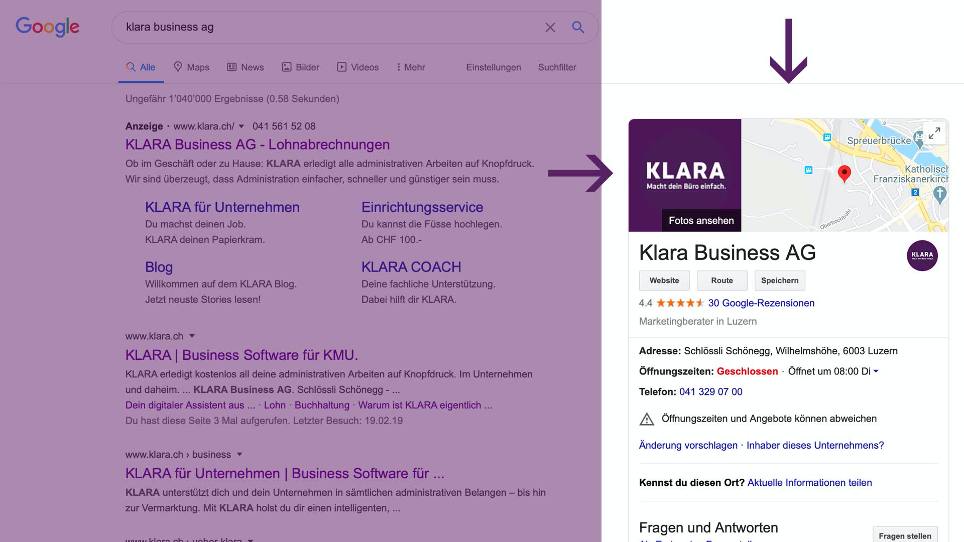Open the KLARA für Unternehmen sitelink

pyautogui.click(x=222, y=208)
